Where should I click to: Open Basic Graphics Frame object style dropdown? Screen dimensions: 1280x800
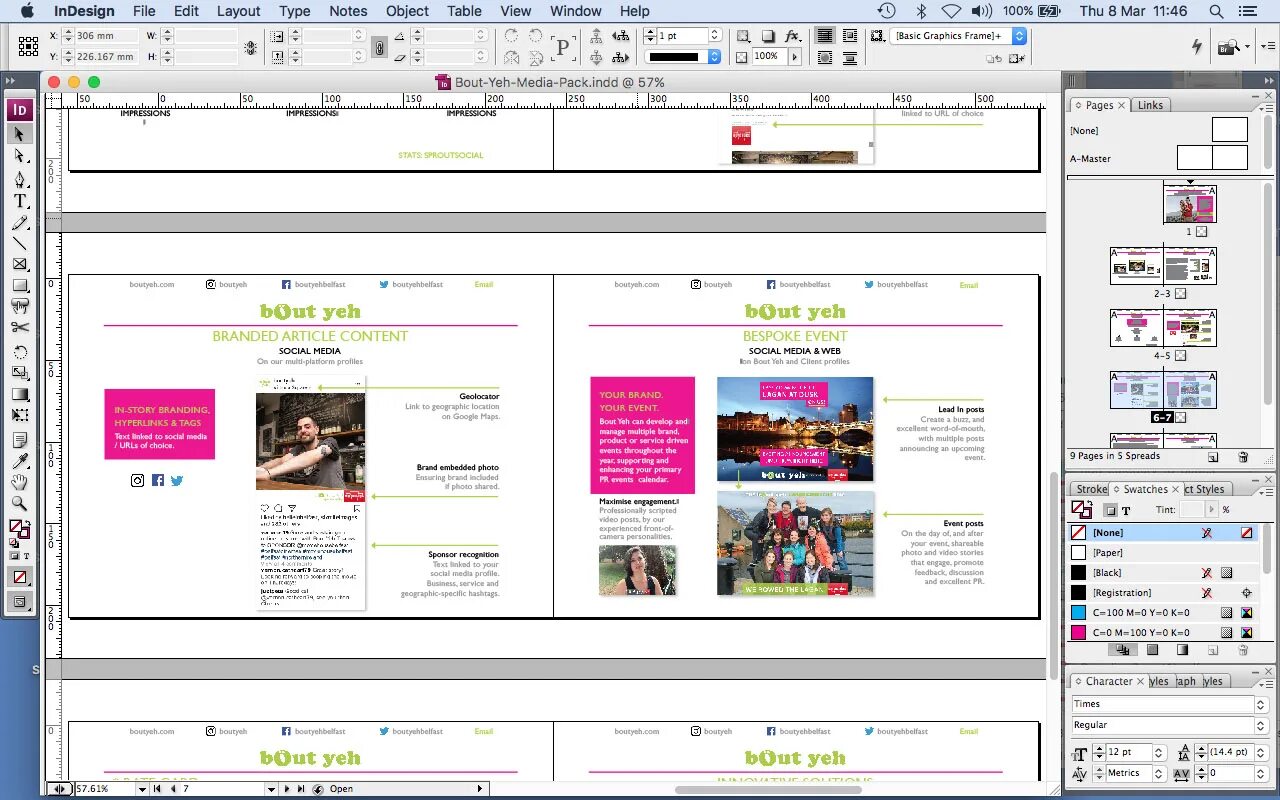(x=1019, y=35)
